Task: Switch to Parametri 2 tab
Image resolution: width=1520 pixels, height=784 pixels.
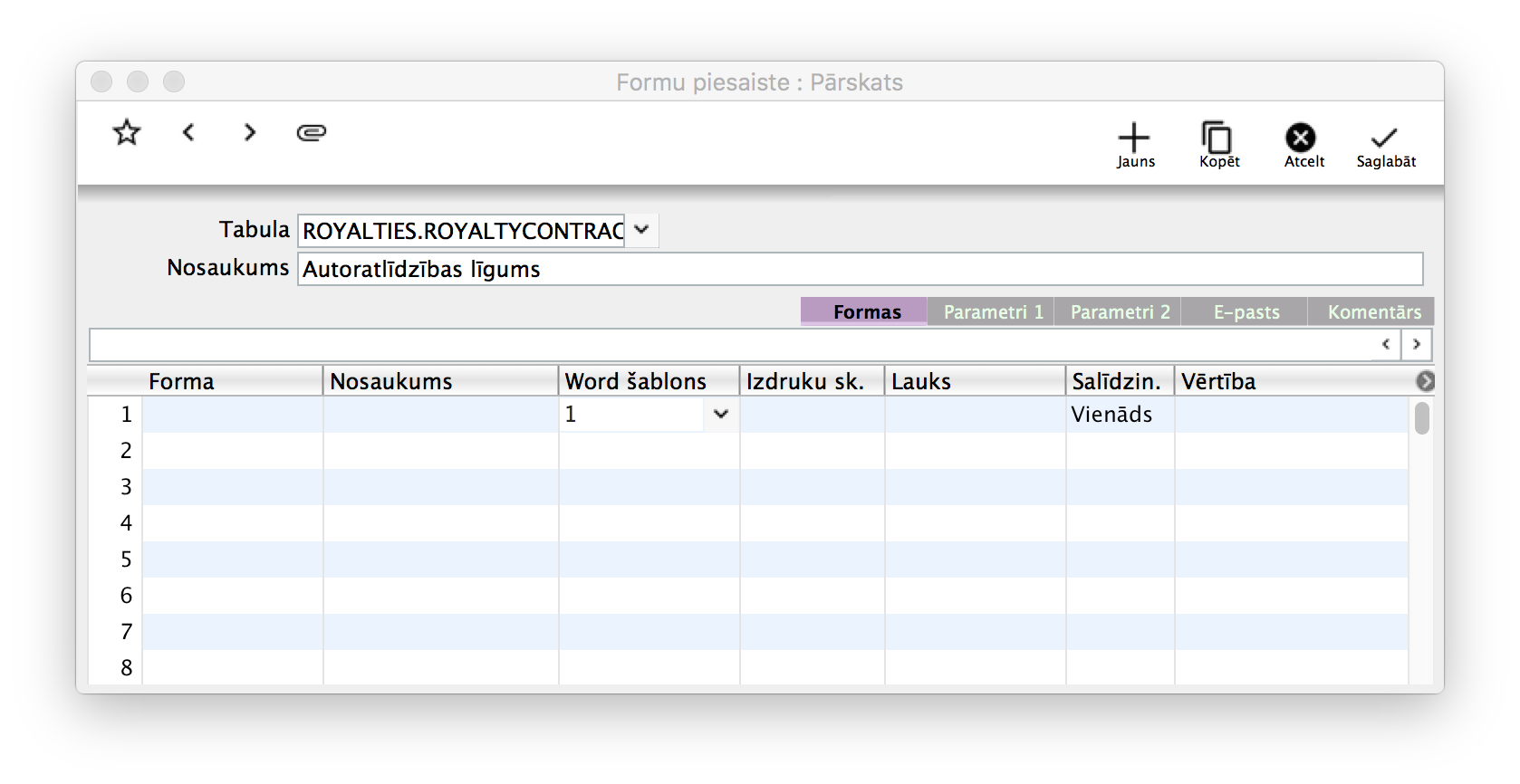Action: [1119, 312]
